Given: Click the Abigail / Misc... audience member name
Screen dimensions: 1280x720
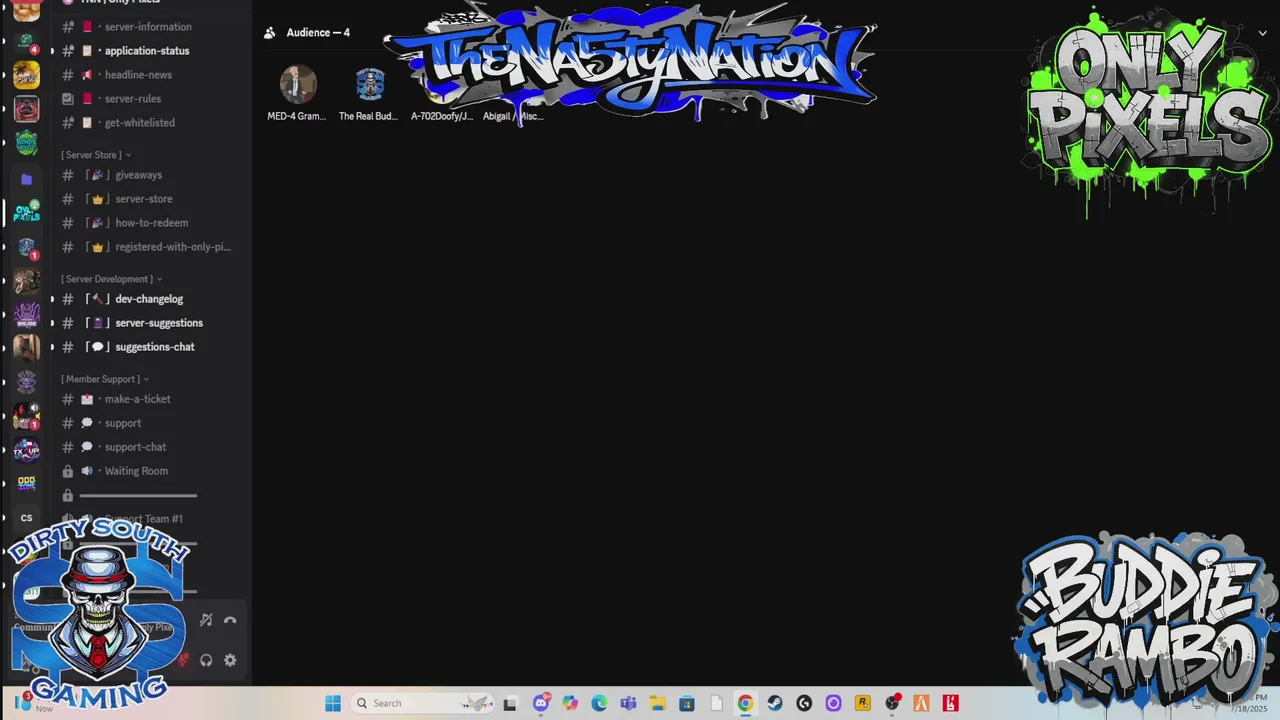Looking at the screenshot, I should click(513, 116).
